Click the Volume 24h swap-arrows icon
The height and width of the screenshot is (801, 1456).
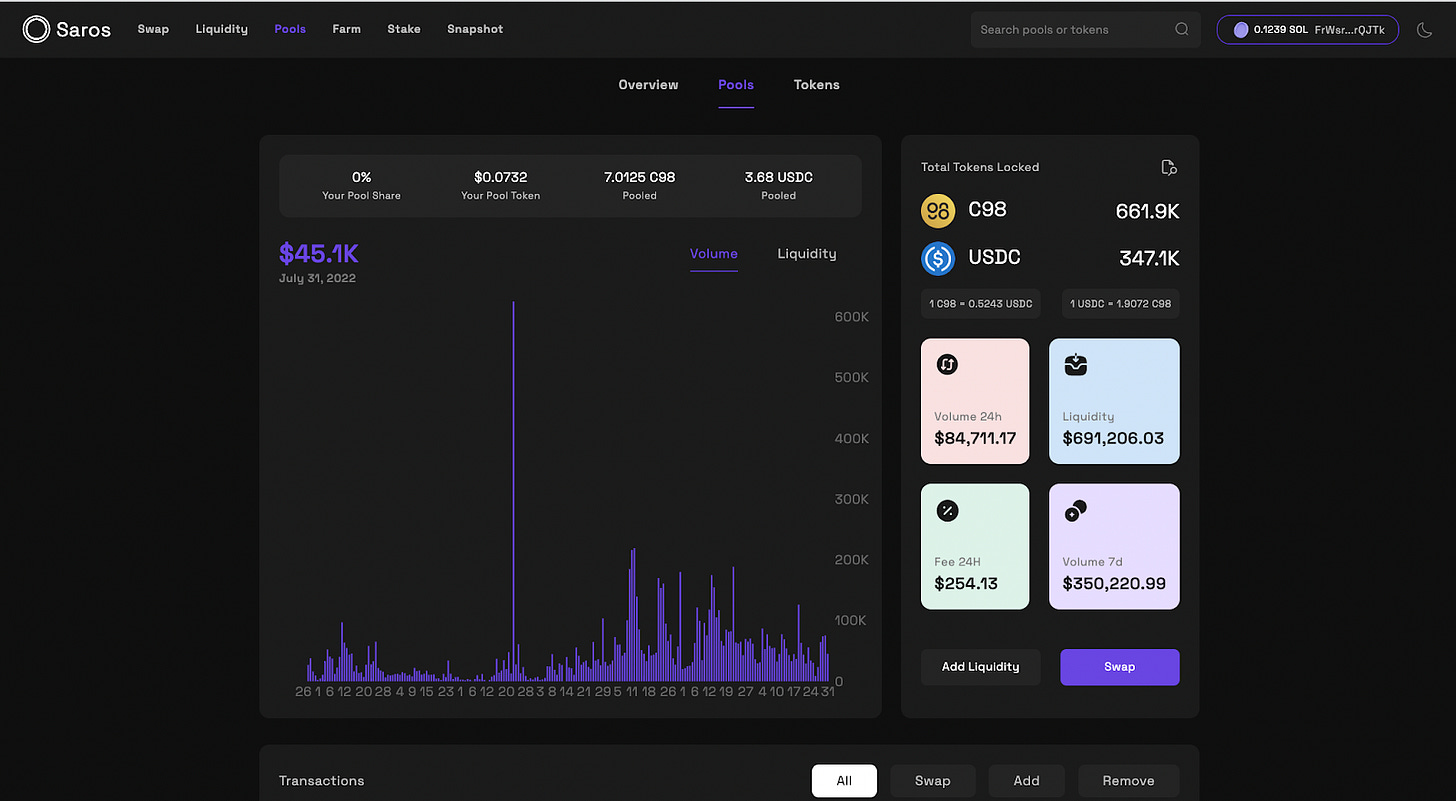click(947, 365)
